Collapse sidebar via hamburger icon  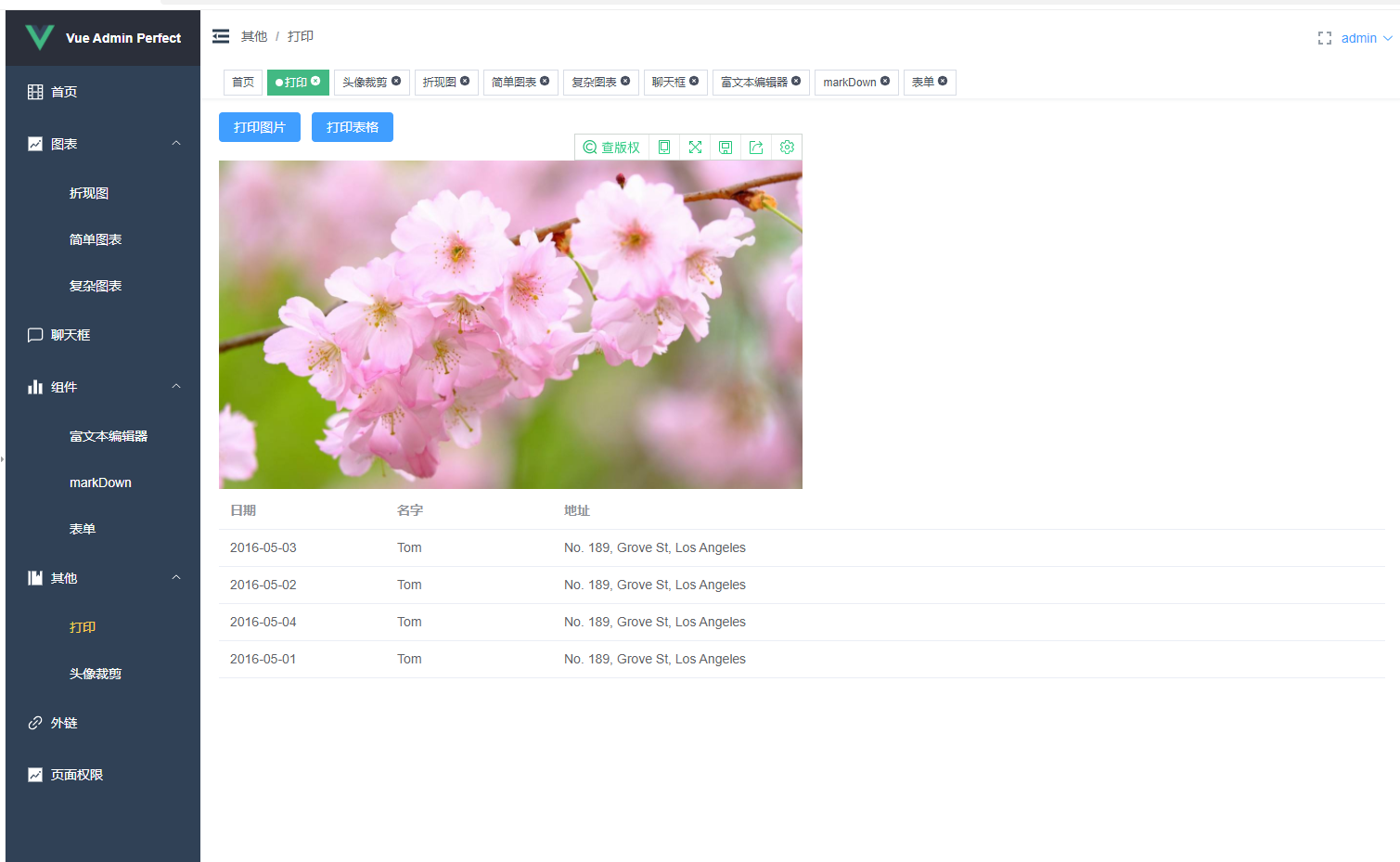pos(221,36)
